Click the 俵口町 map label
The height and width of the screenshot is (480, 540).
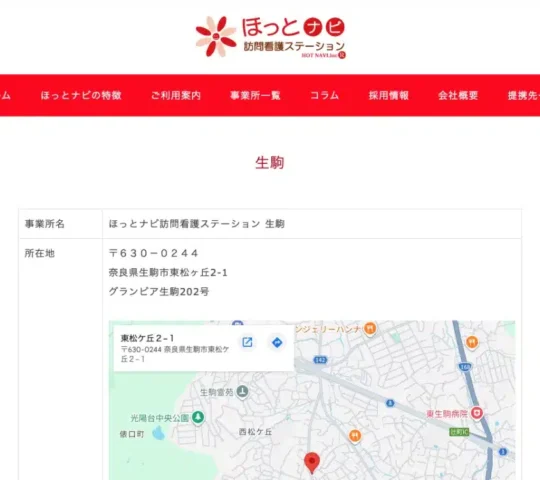(x=132, y=434)
